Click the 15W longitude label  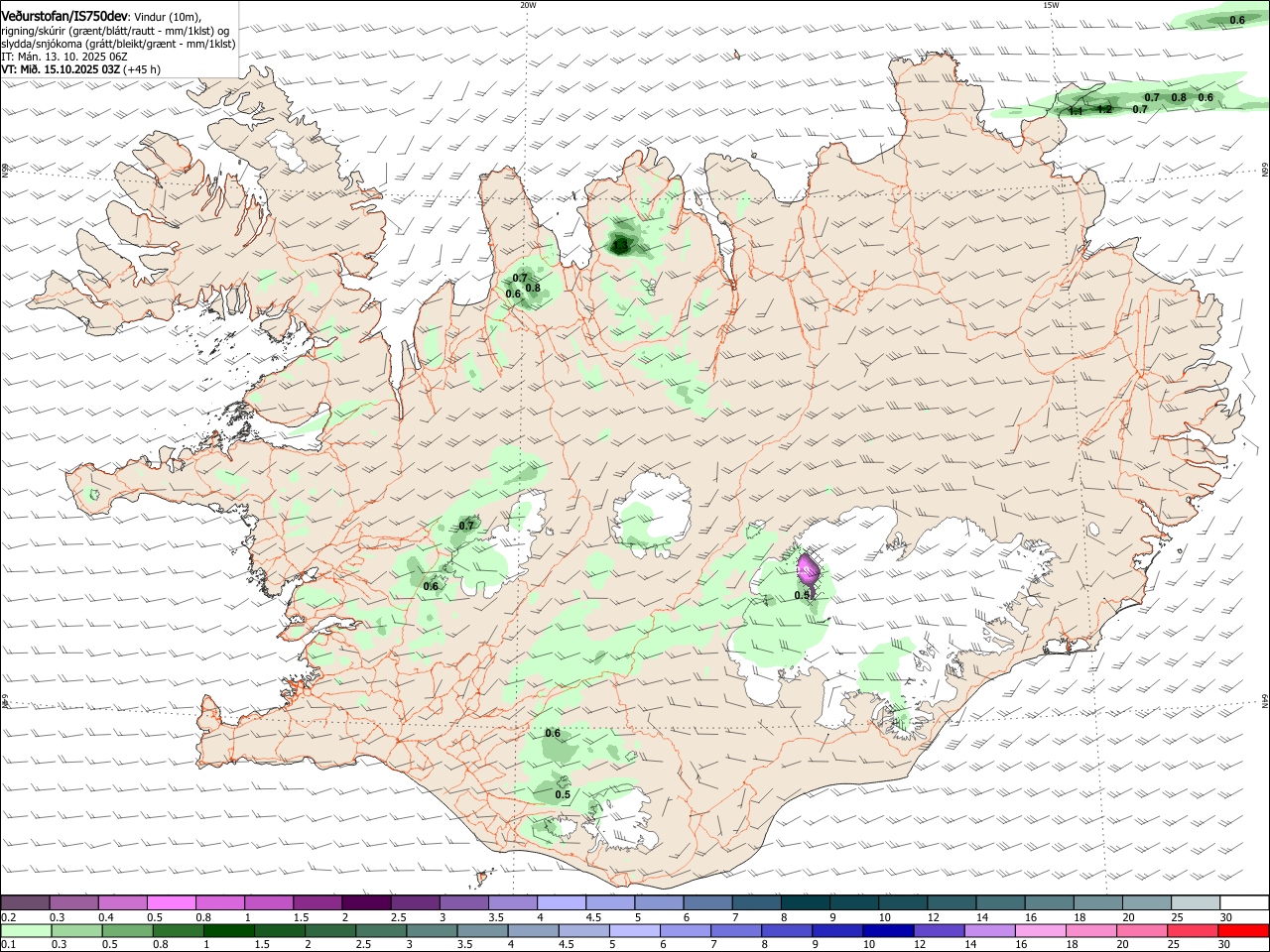pyautogui.click(x=1051, y=5)
